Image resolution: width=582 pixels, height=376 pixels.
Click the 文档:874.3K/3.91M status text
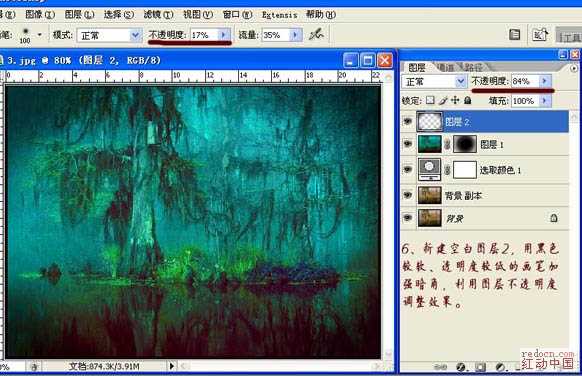pyautogui.click(x=104, y=366)
